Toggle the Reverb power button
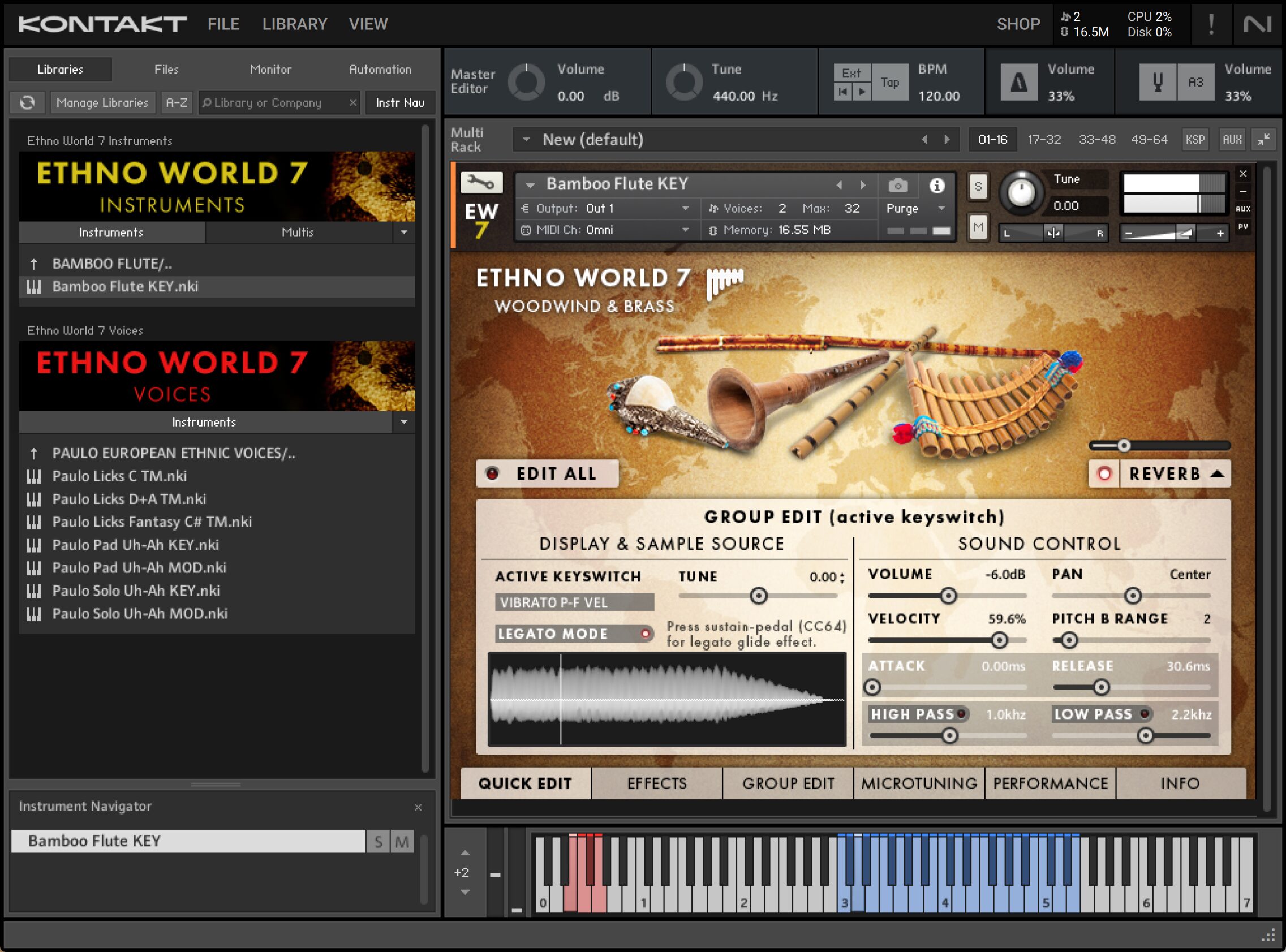 [x=1104, y=473]
